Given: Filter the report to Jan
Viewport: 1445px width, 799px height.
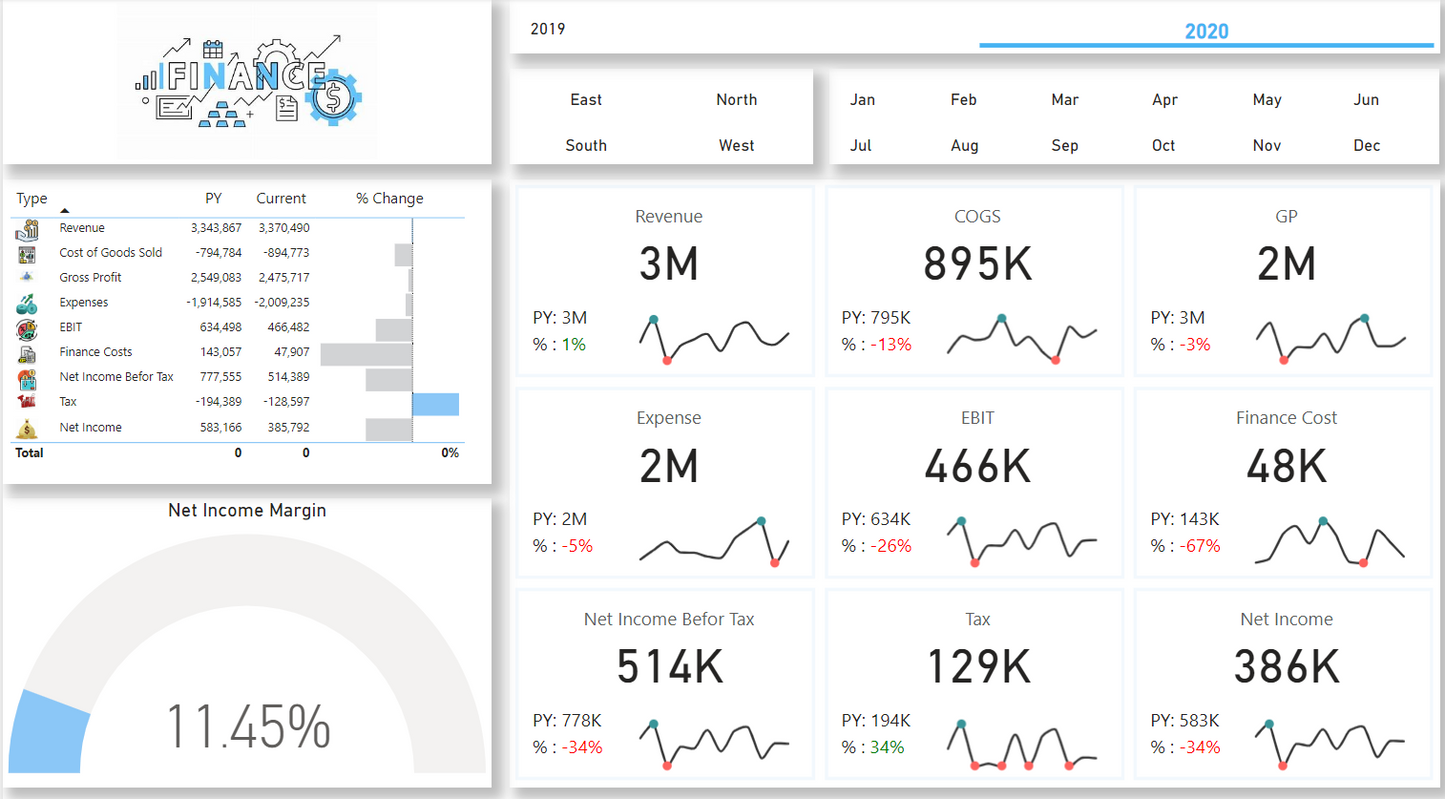Looking at the screenshot, I should [862, 99].
